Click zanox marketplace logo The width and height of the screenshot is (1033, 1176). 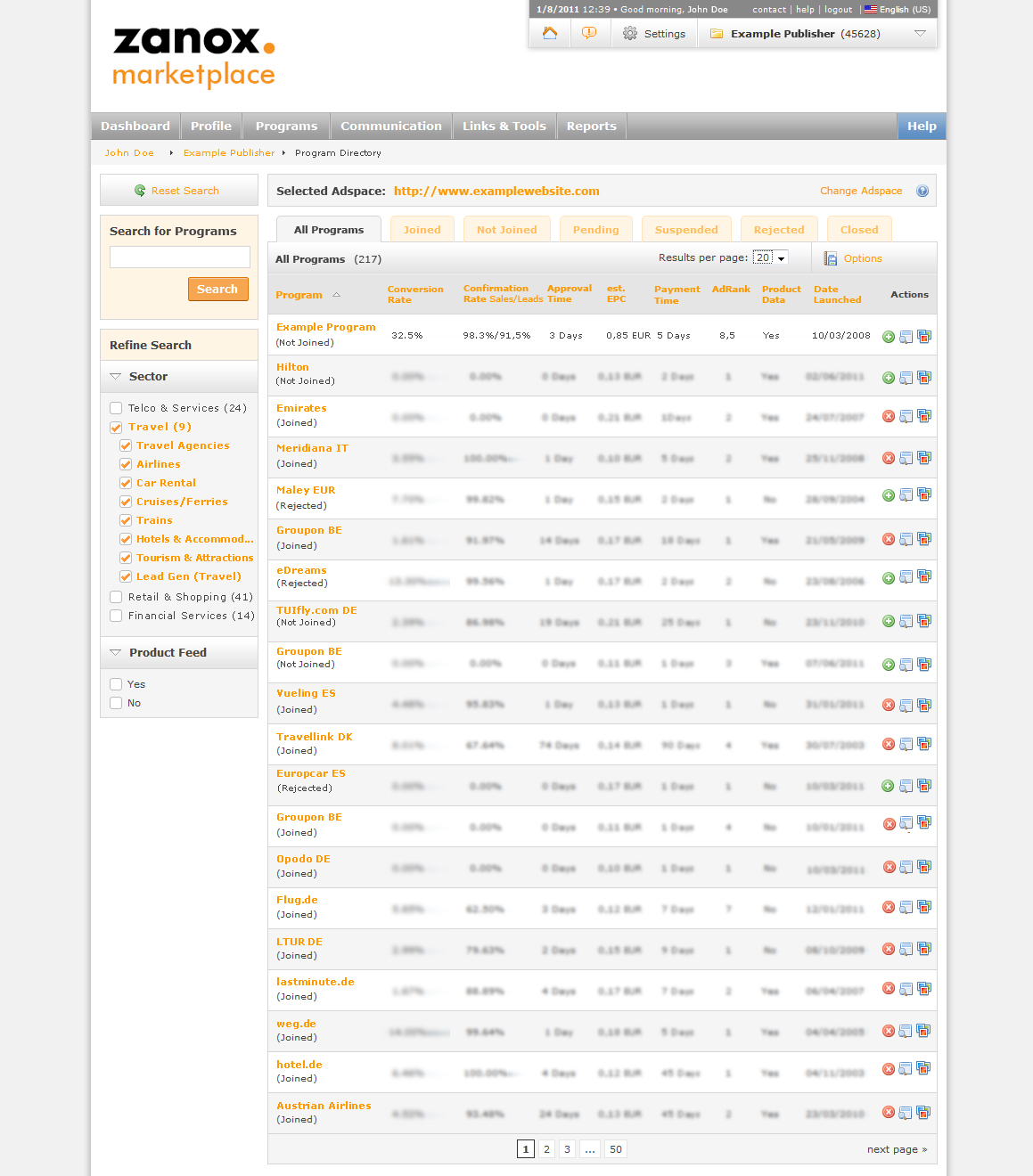(194, 57)
